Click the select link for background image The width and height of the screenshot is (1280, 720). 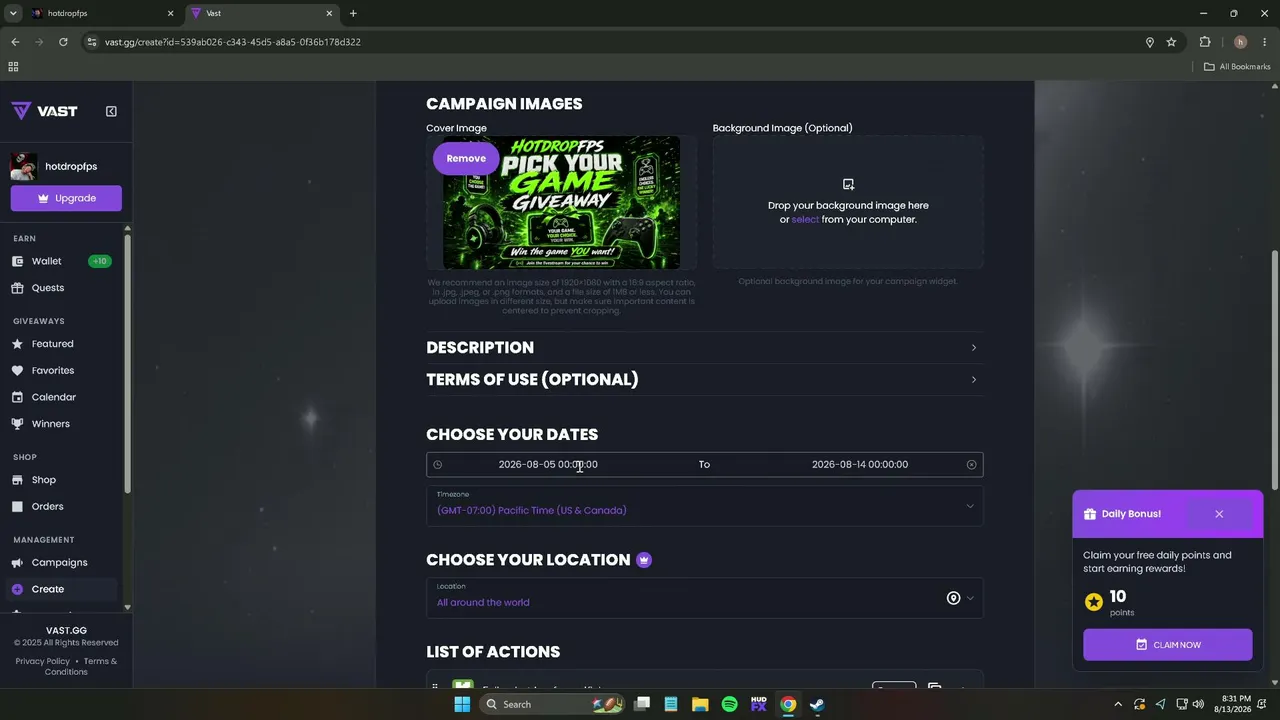[805, 219]
